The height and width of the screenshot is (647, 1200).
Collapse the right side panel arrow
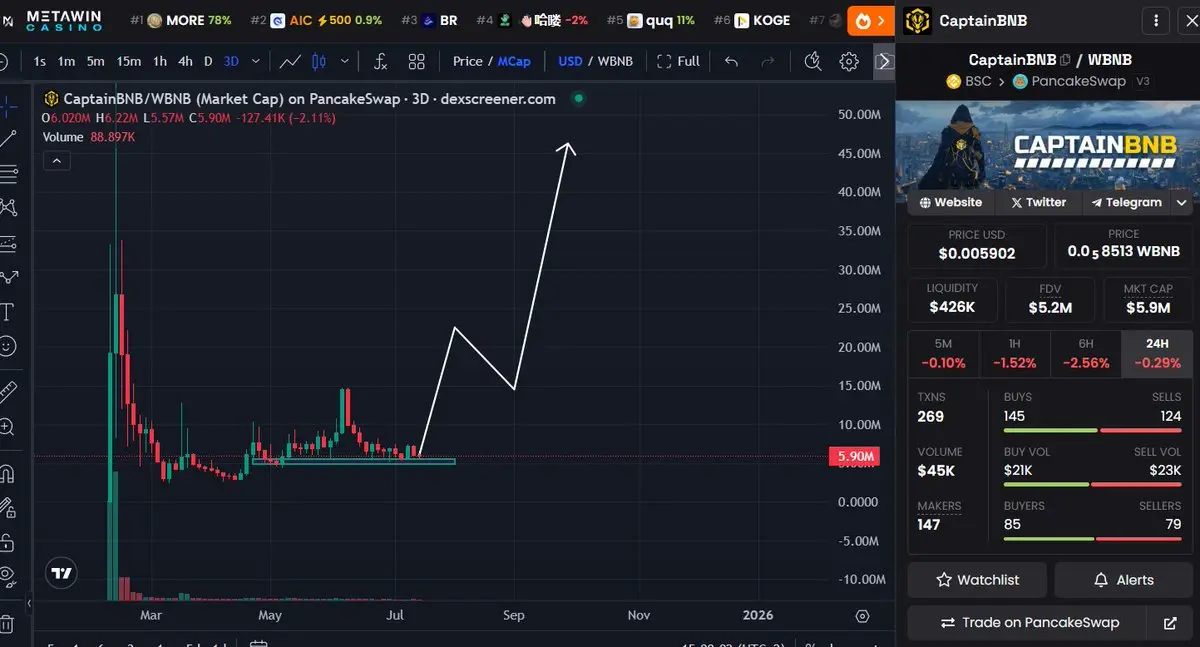[883, 61]
